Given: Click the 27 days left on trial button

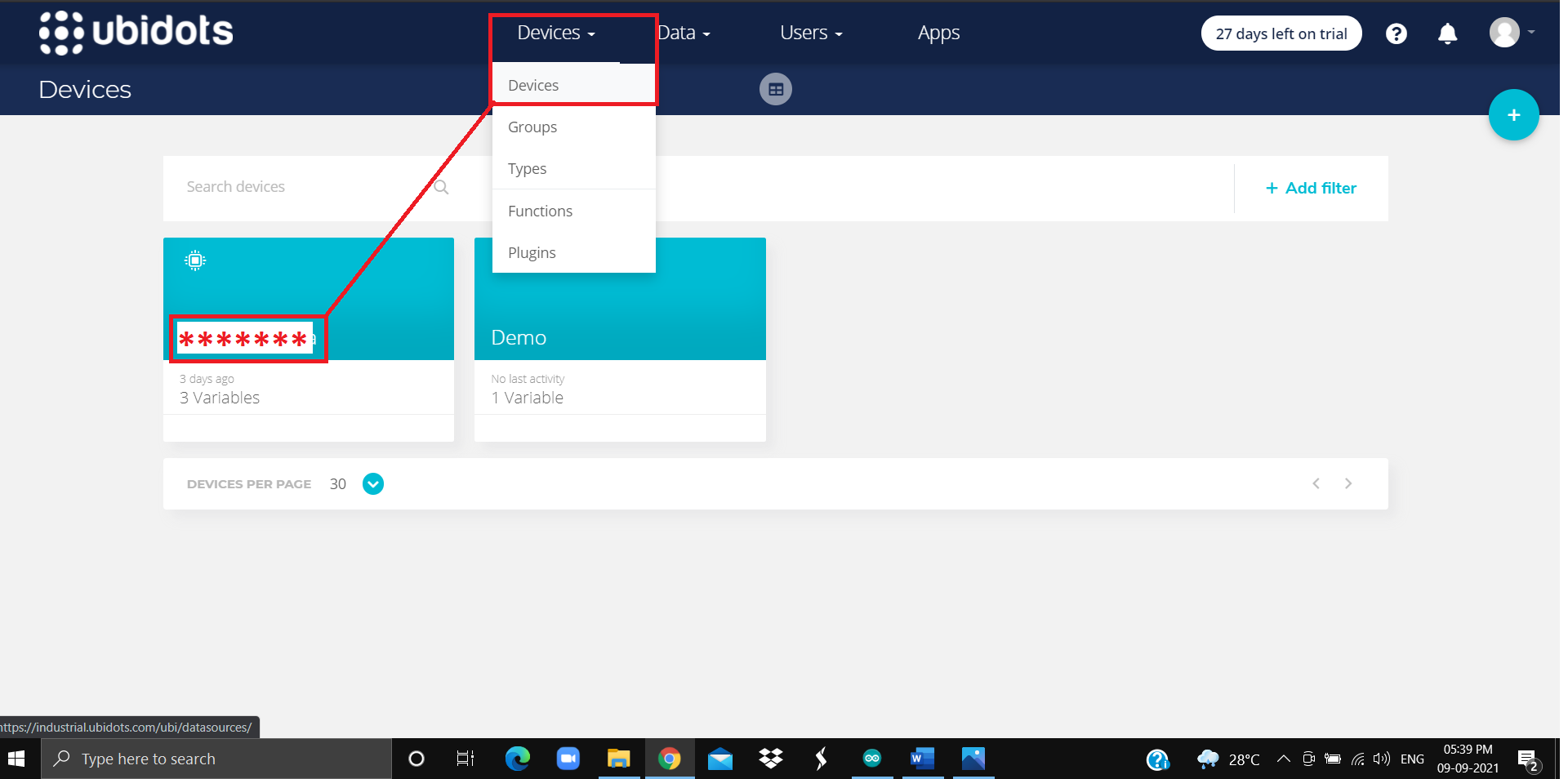Looking at the screenshot, I should tap(1281, 33).
